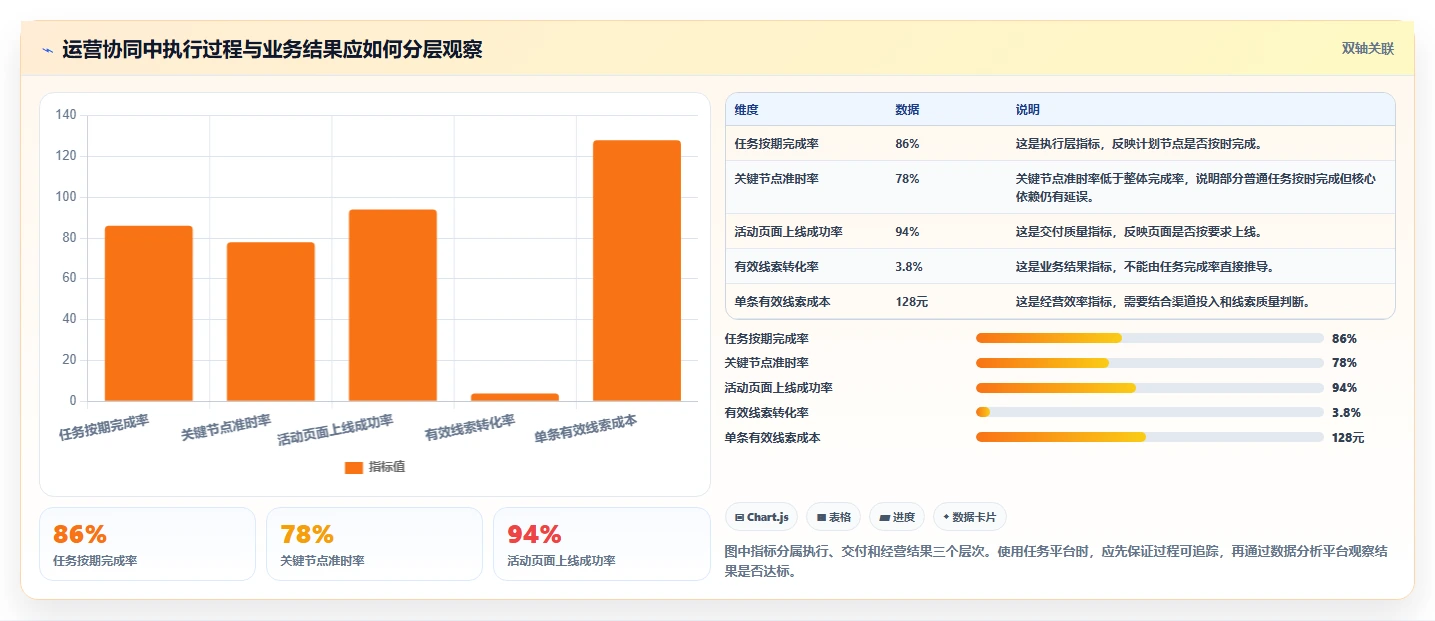The image size is (1435, 621).
Task: Click the 表格 tag chip
Action: pyautogui.click(x=833, y=517)
